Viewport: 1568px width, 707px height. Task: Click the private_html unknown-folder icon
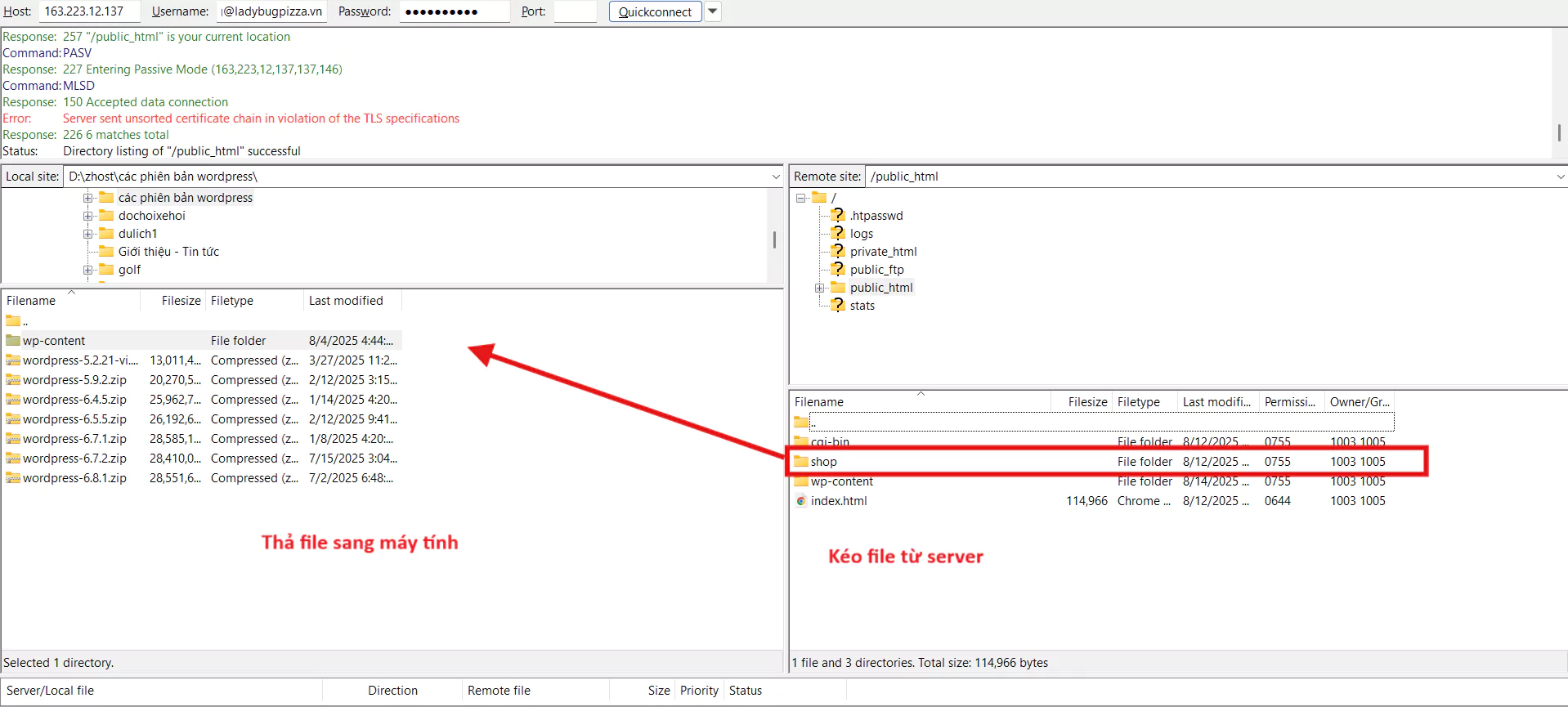point(838,251)
